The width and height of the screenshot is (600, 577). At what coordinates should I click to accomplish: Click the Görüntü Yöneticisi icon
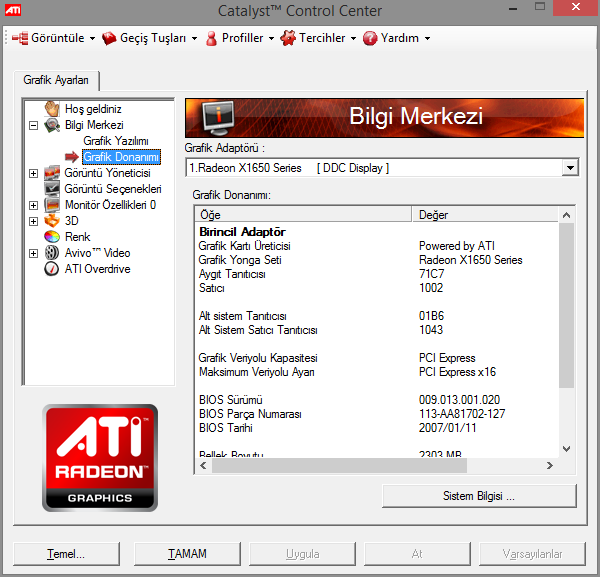tap(52, 173)
